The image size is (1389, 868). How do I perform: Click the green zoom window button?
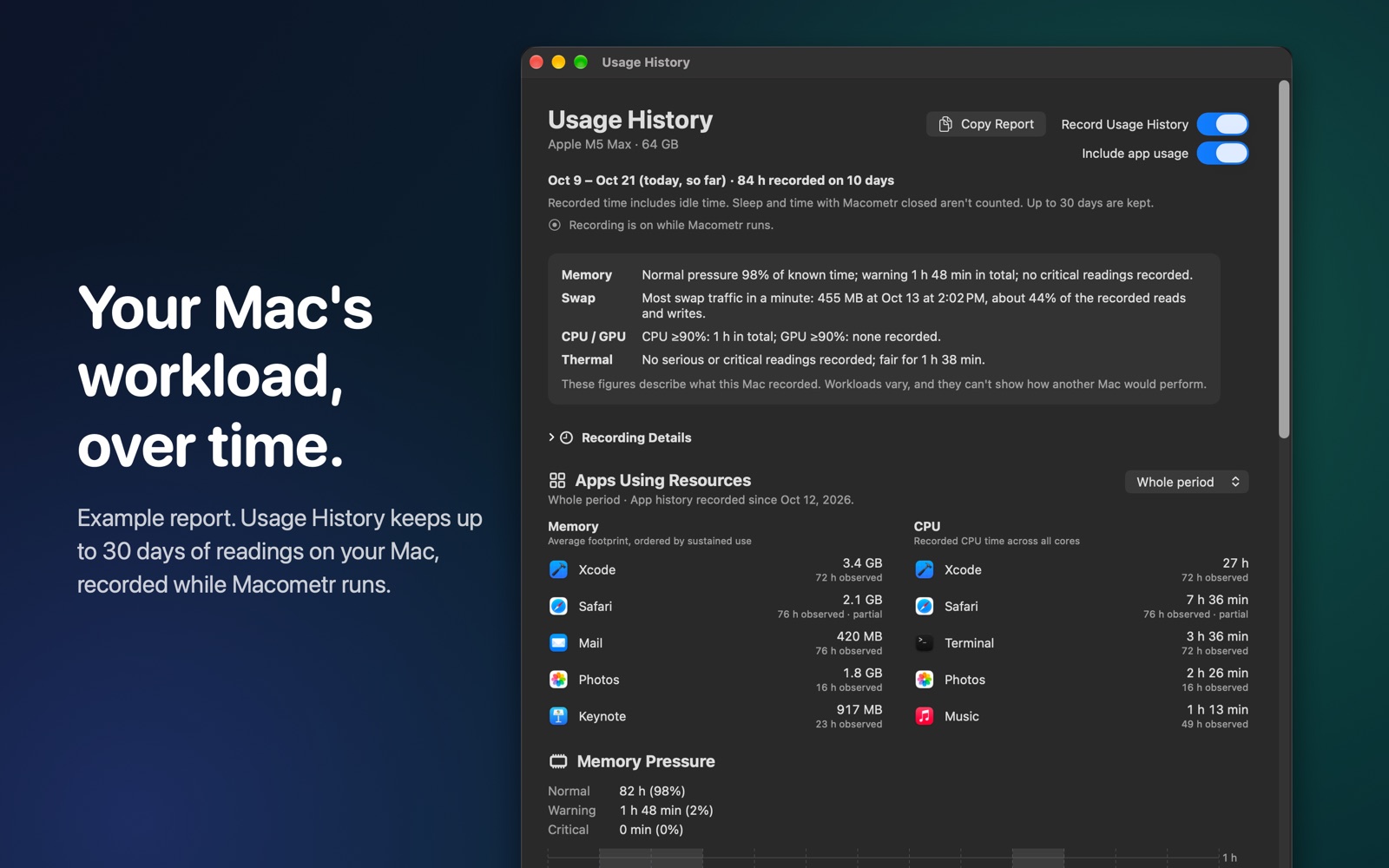point(581,62)
